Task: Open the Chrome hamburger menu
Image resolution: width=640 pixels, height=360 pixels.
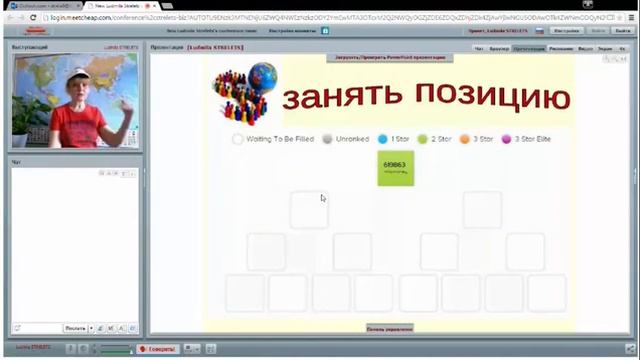Action: click(631, 18)
